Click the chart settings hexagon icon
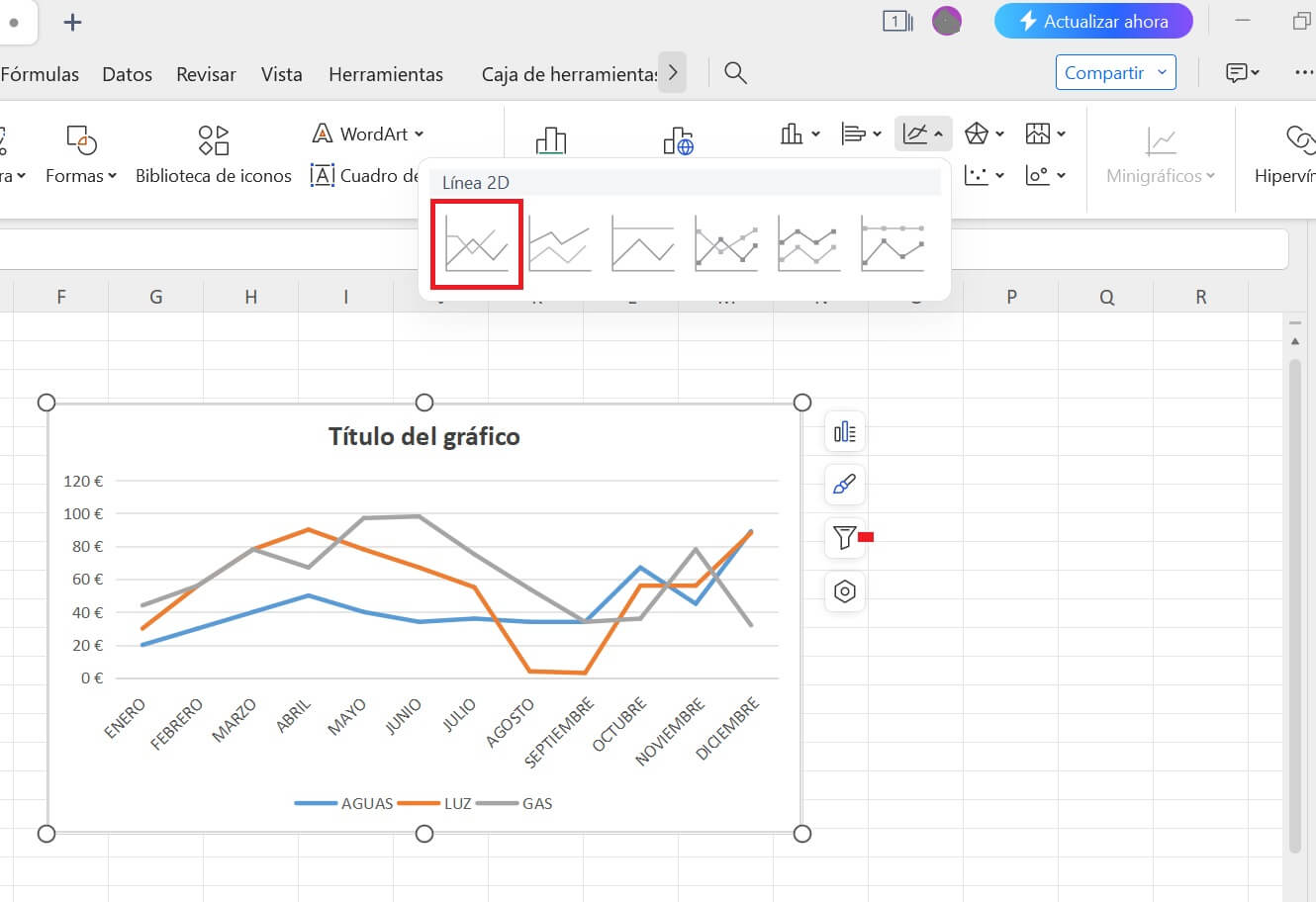 [844, 590]
